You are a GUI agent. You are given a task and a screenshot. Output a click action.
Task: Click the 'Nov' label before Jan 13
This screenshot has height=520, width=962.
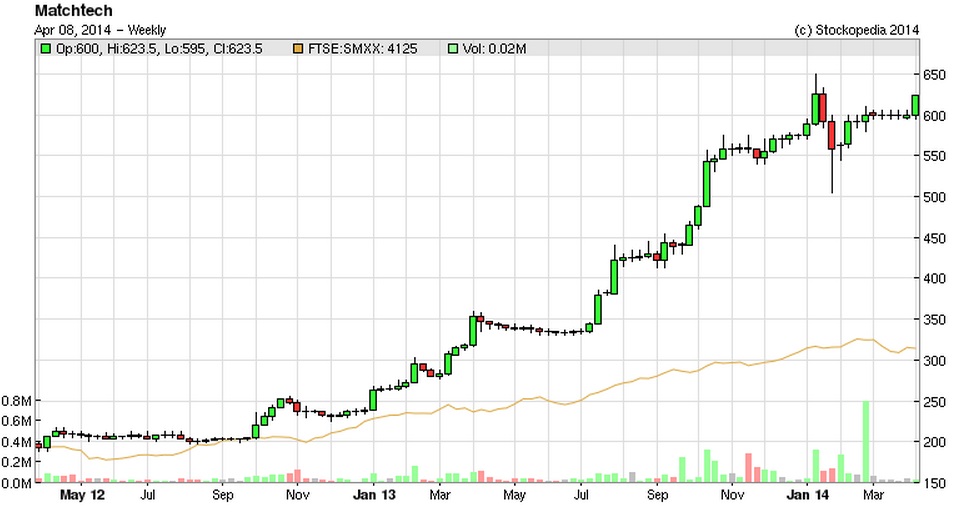click(x=298, y=495)
